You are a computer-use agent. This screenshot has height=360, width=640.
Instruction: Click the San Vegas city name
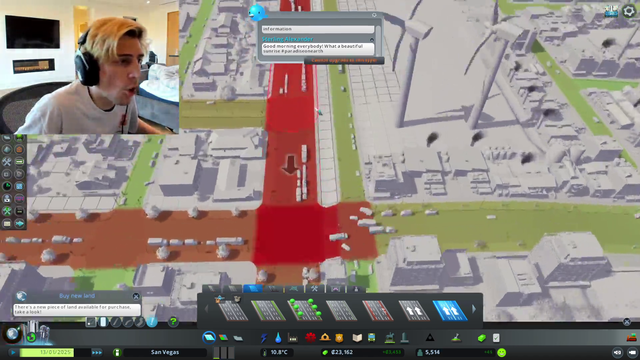coord(164,352)
